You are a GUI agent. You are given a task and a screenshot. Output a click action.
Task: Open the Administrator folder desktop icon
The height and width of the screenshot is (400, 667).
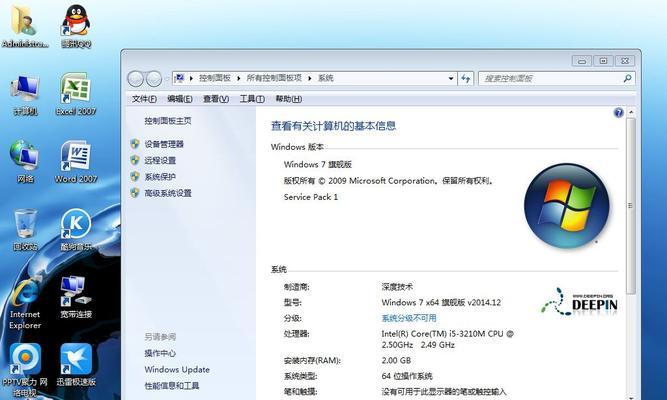click(25, 26)
